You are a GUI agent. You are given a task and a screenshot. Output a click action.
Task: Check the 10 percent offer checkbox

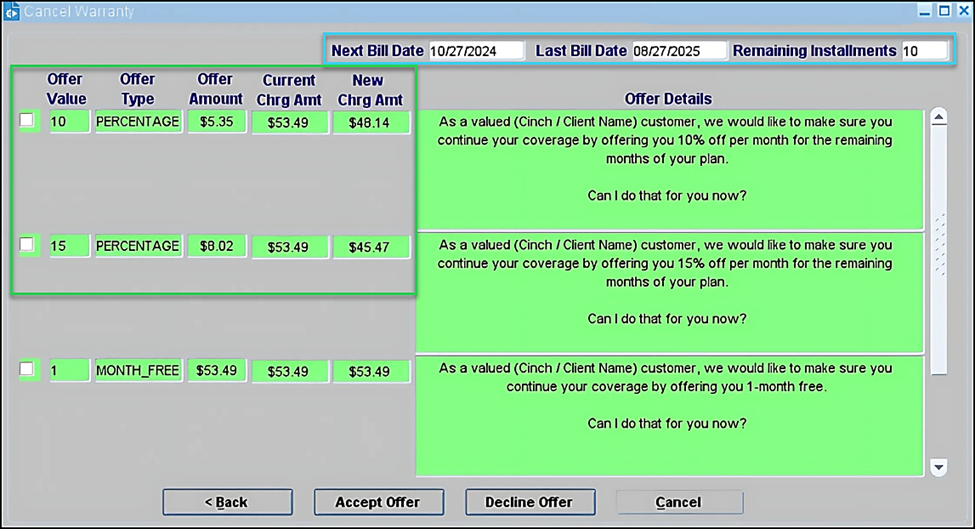coord(27,121)
